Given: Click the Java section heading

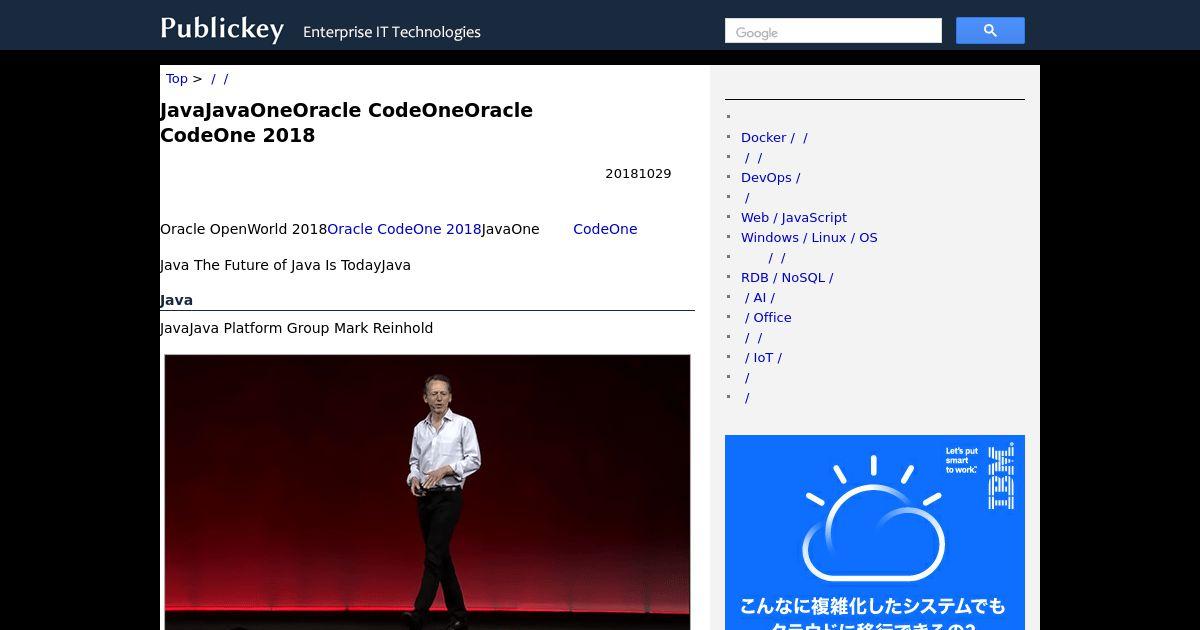Looking at the screenshot, I should pos(176,300).
